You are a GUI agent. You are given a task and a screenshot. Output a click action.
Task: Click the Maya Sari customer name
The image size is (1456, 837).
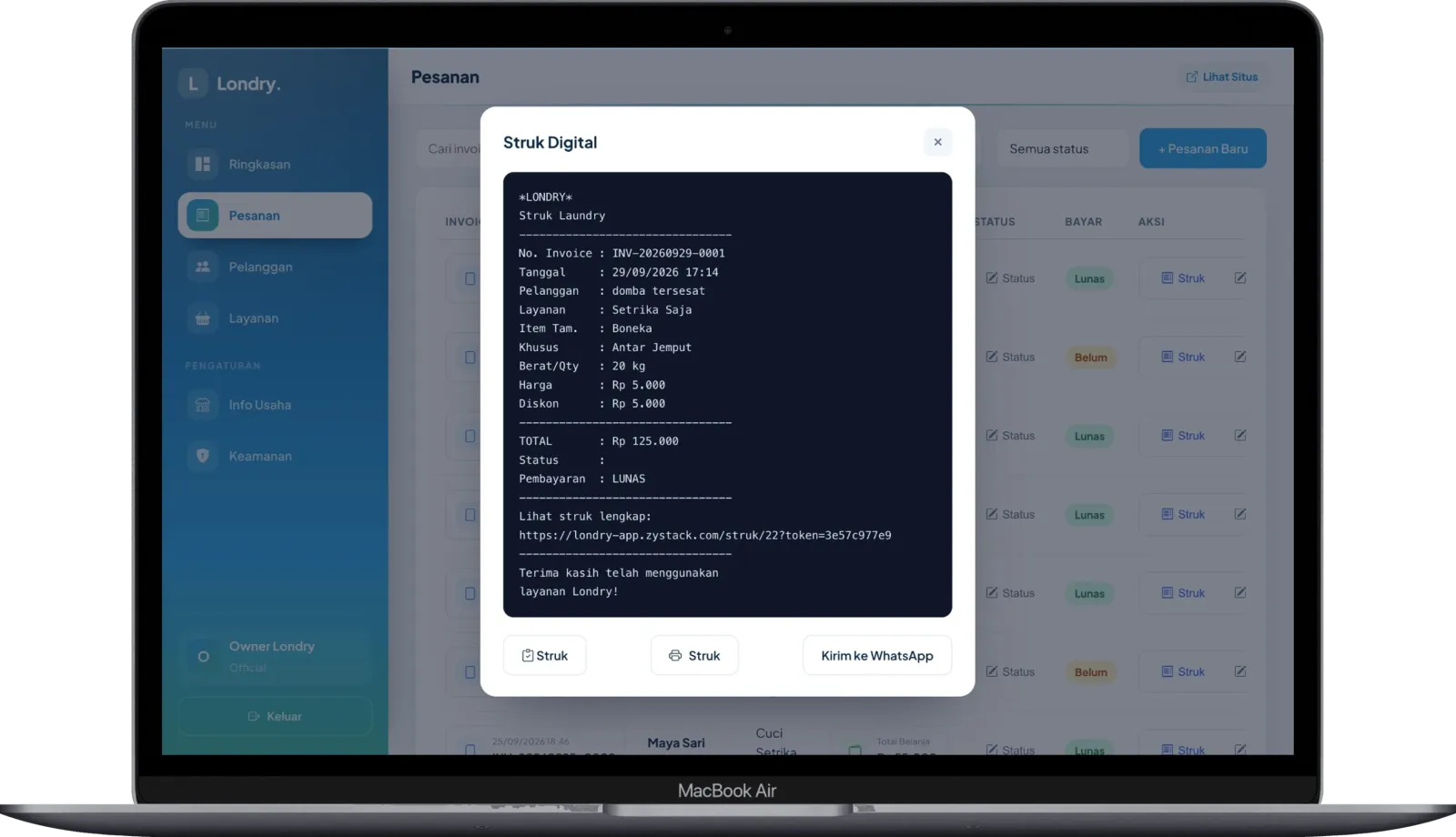tap(676, 743)
